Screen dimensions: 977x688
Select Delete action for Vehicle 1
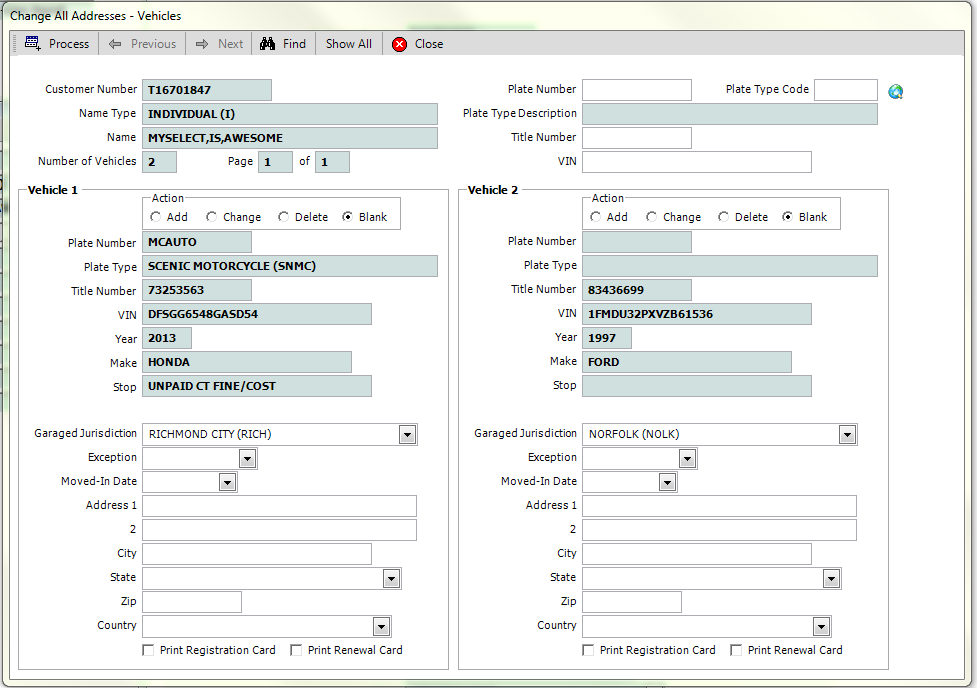284,217
